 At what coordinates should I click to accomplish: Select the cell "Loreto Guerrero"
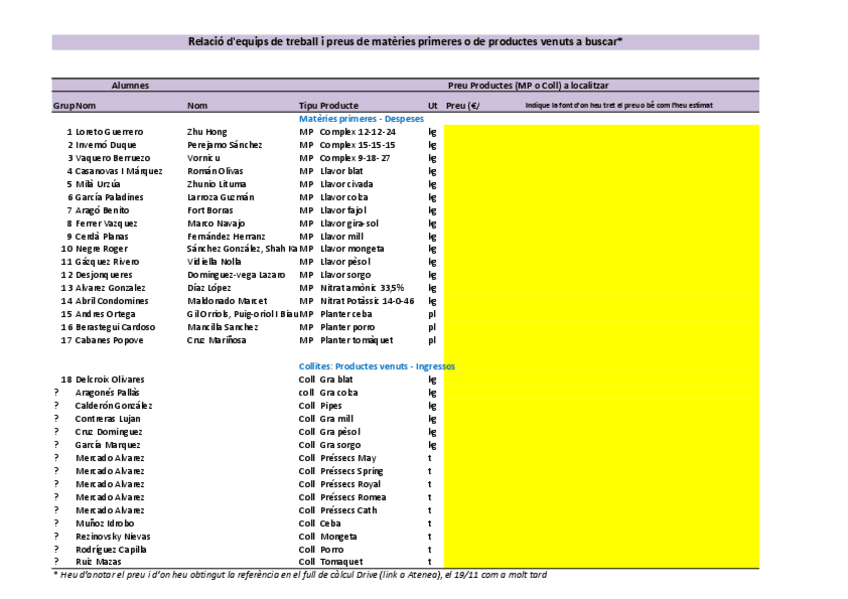click(109, 132)
